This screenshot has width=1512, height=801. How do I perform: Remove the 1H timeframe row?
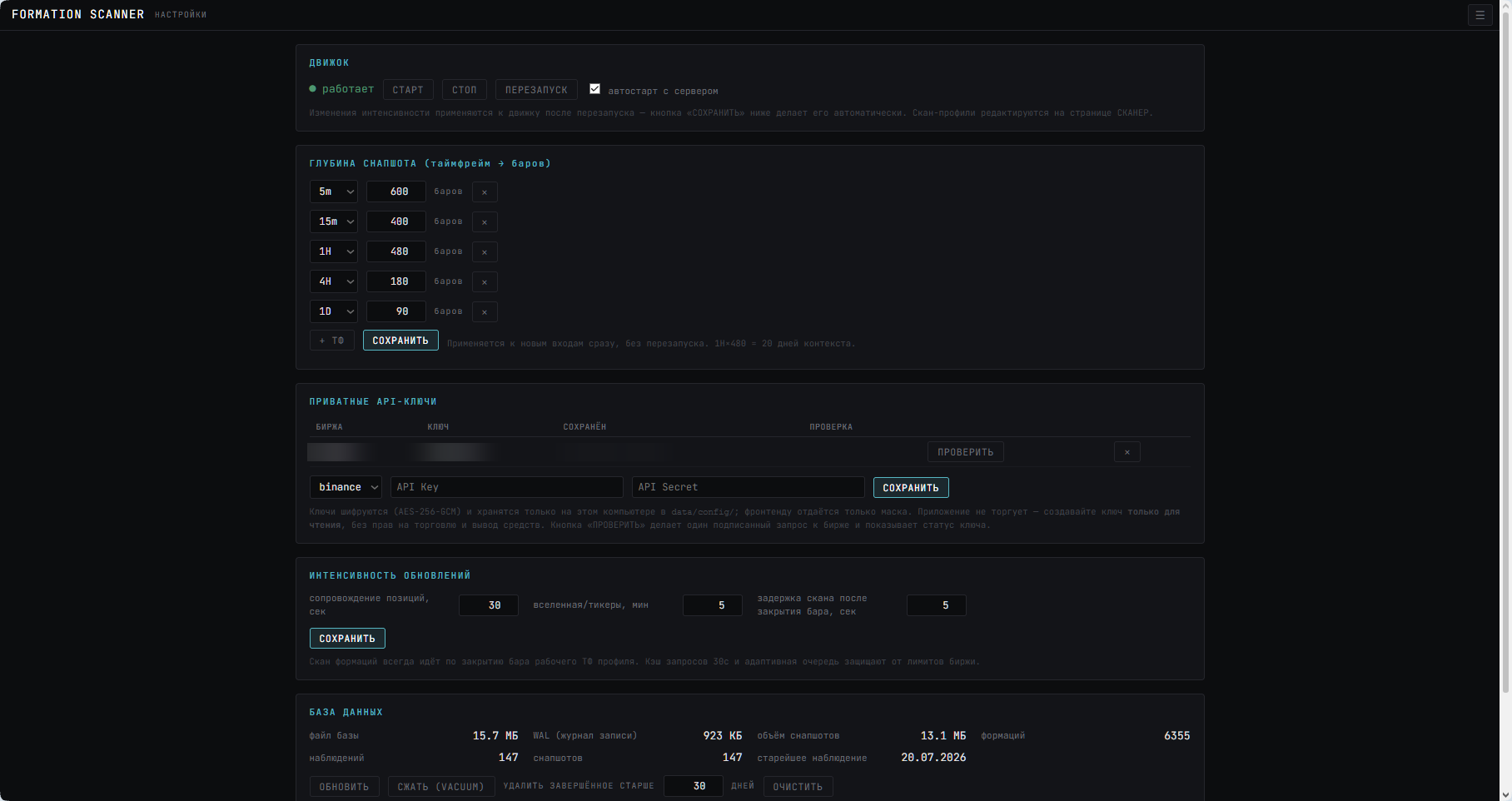coord(485,251)
